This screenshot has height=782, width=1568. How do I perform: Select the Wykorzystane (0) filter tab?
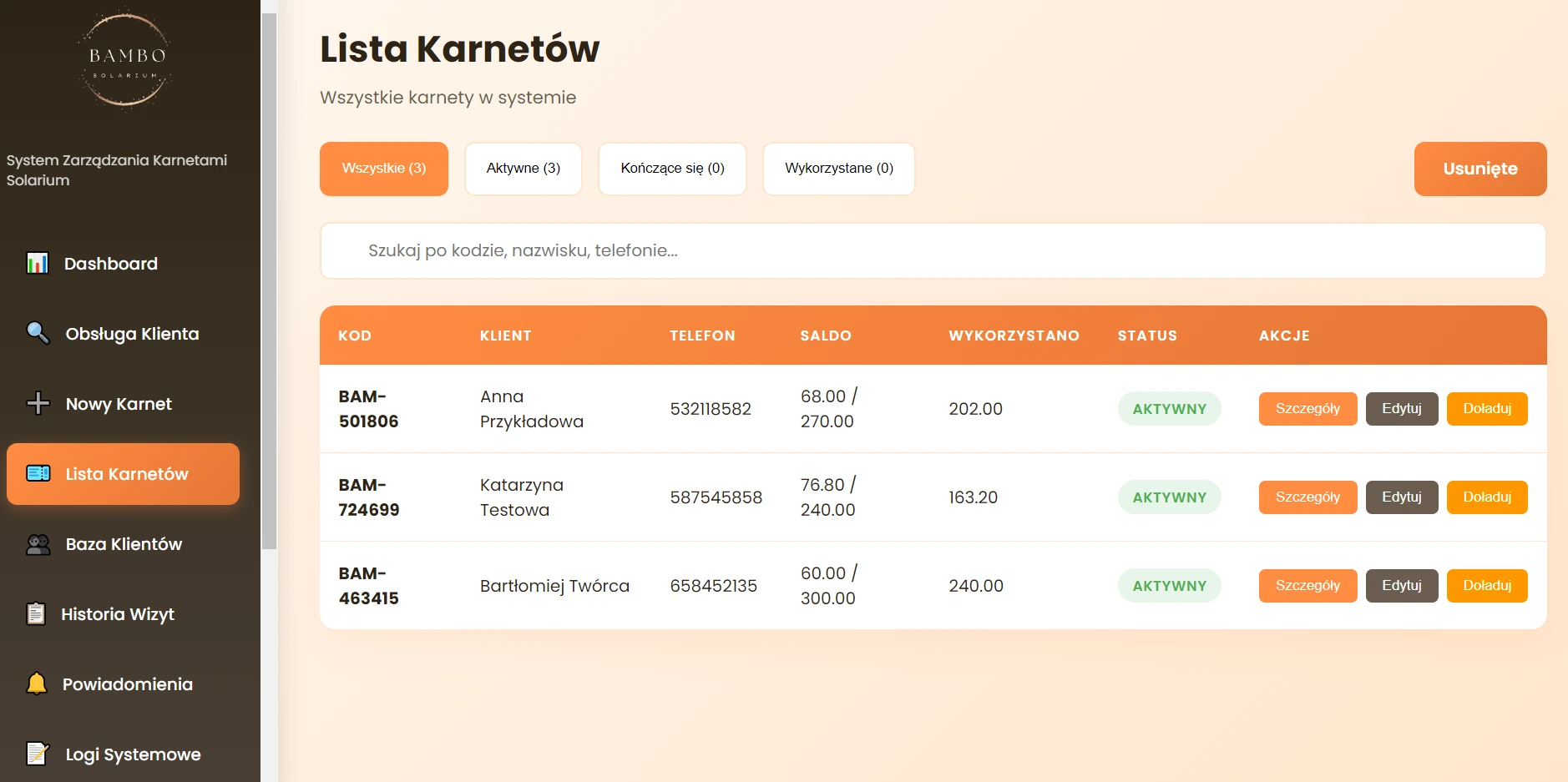[x=839, y=169]
